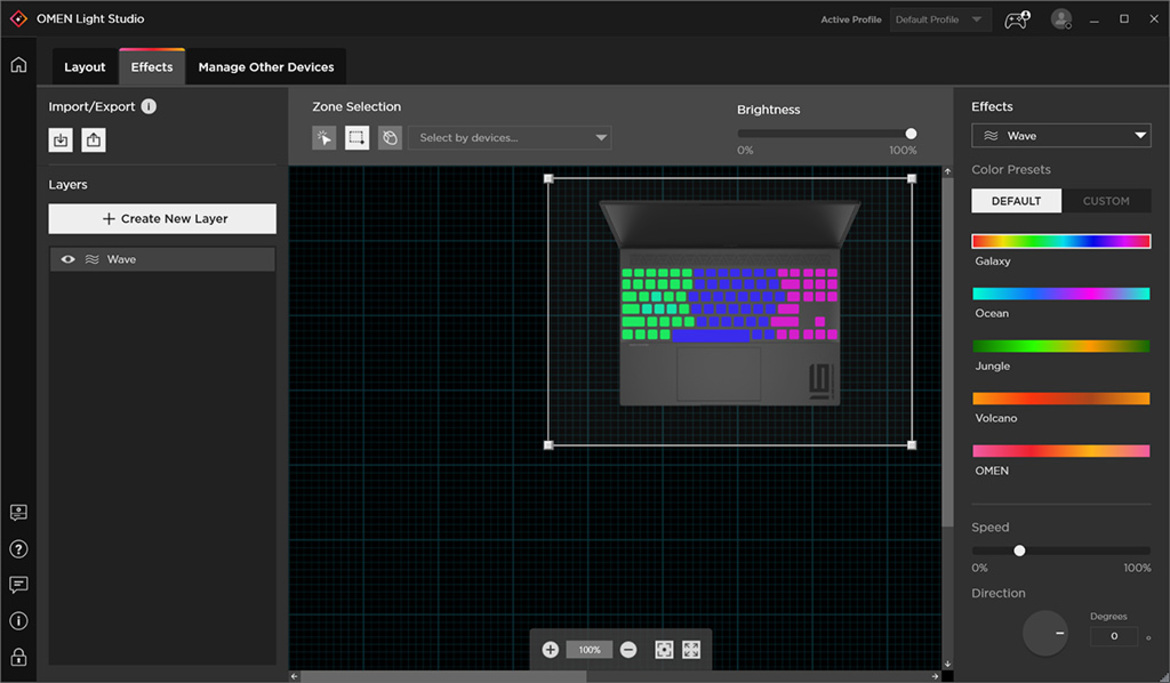This screenshot has height=683, width=1170.
Task: Click Create New Layer button
Action: pos(162,219)
